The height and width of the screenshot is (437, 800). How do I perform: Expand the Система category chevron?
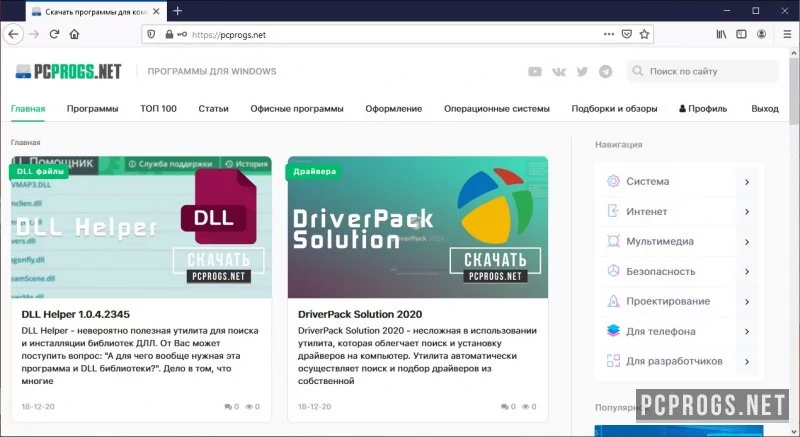(x=747, y=182)
